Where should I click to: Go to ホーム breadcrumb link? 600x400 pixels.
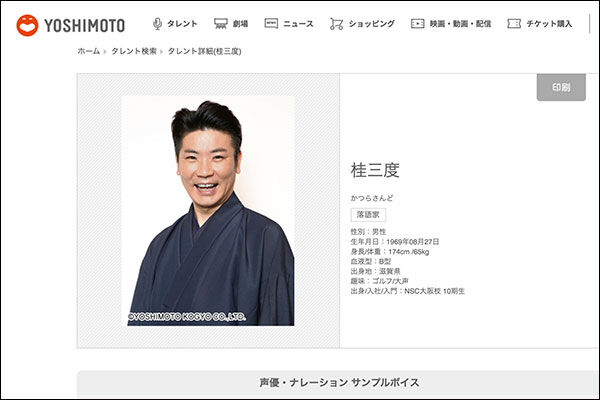[89, 51]
